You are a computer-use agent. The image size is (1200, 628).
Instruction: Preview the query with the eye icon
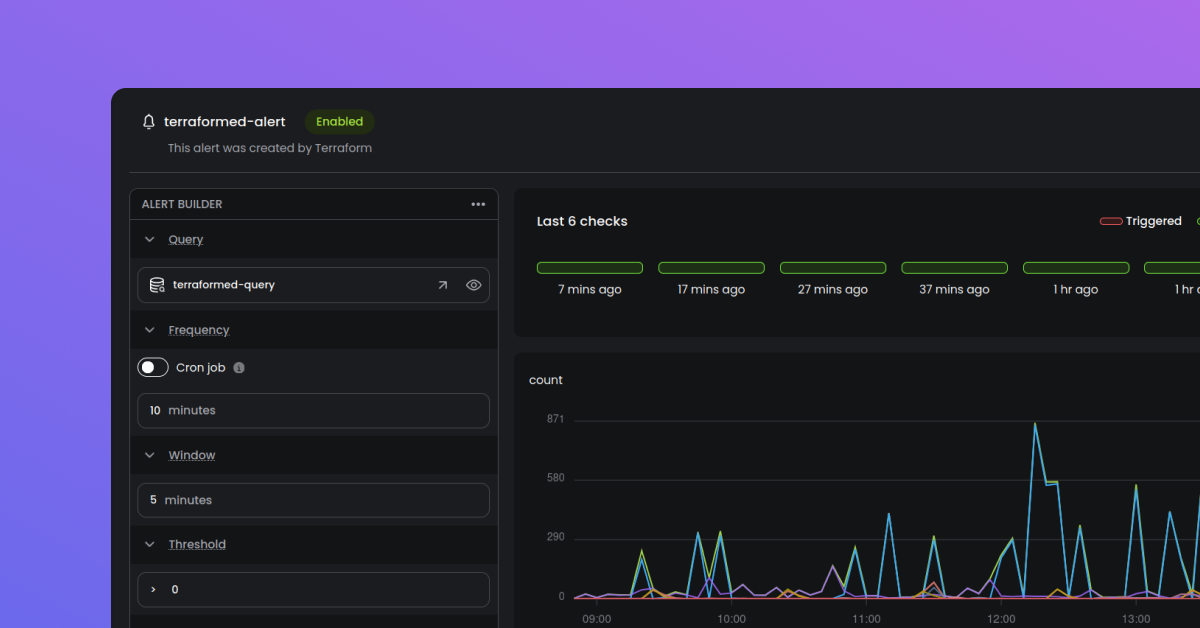(x=473, y=285)
